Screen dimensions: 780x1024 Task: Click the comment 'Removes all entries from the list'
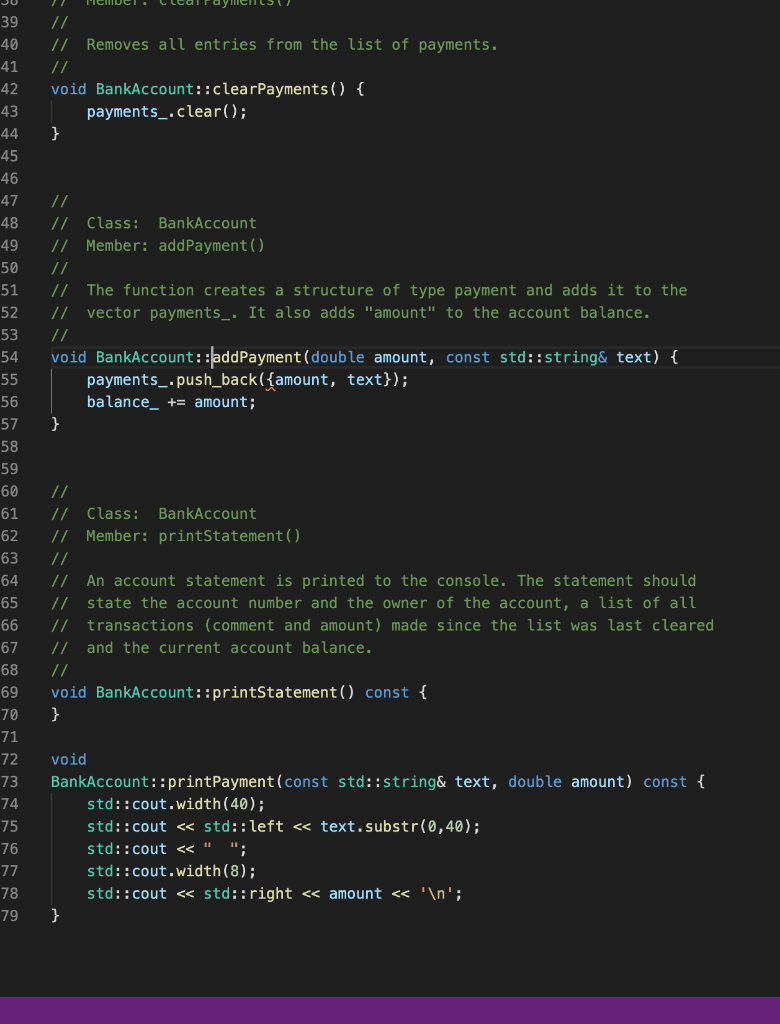[x=292, y=44]
